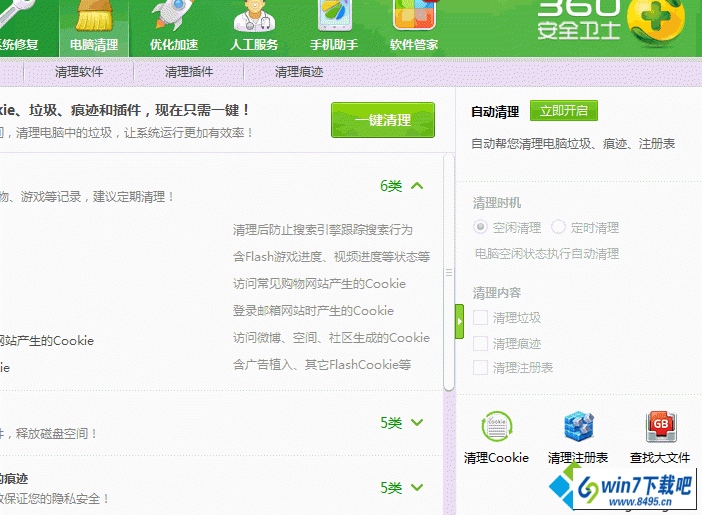Launch the 清理注册表 tool icon
The height and width of the screenshot is (515, 702).
(x=578, y=426)
